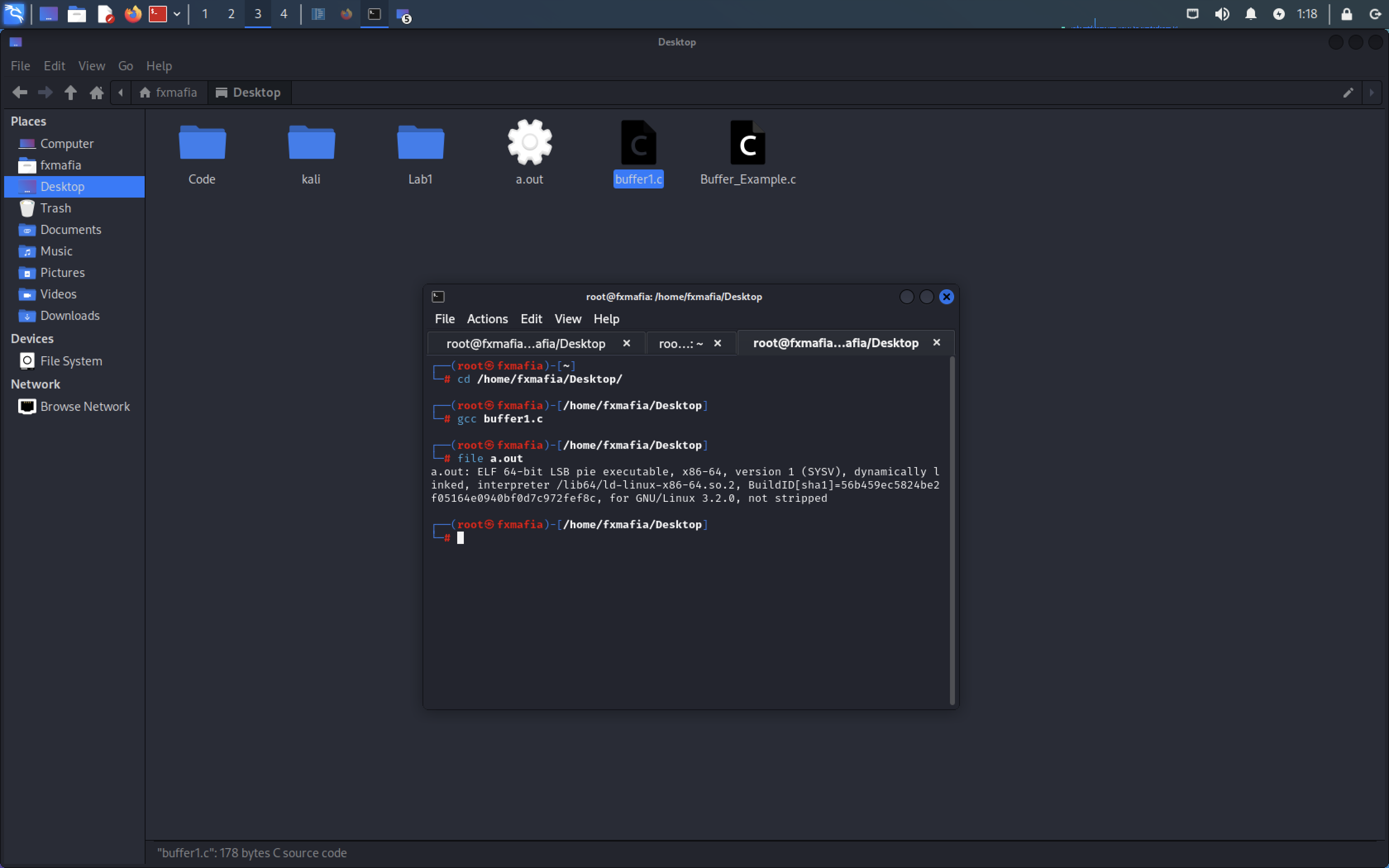Click the path bar left scroll arrow
This screenshot has height=868, width=1389.
(x=121, y=93)
